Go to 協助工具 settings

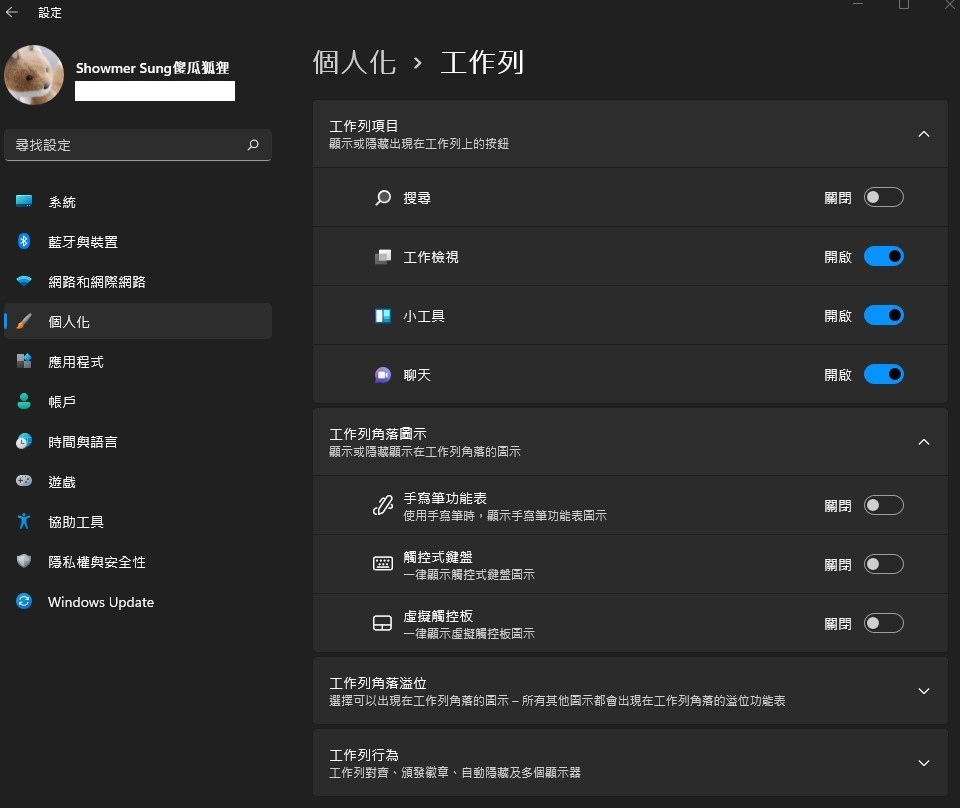(x=138, y=522)
